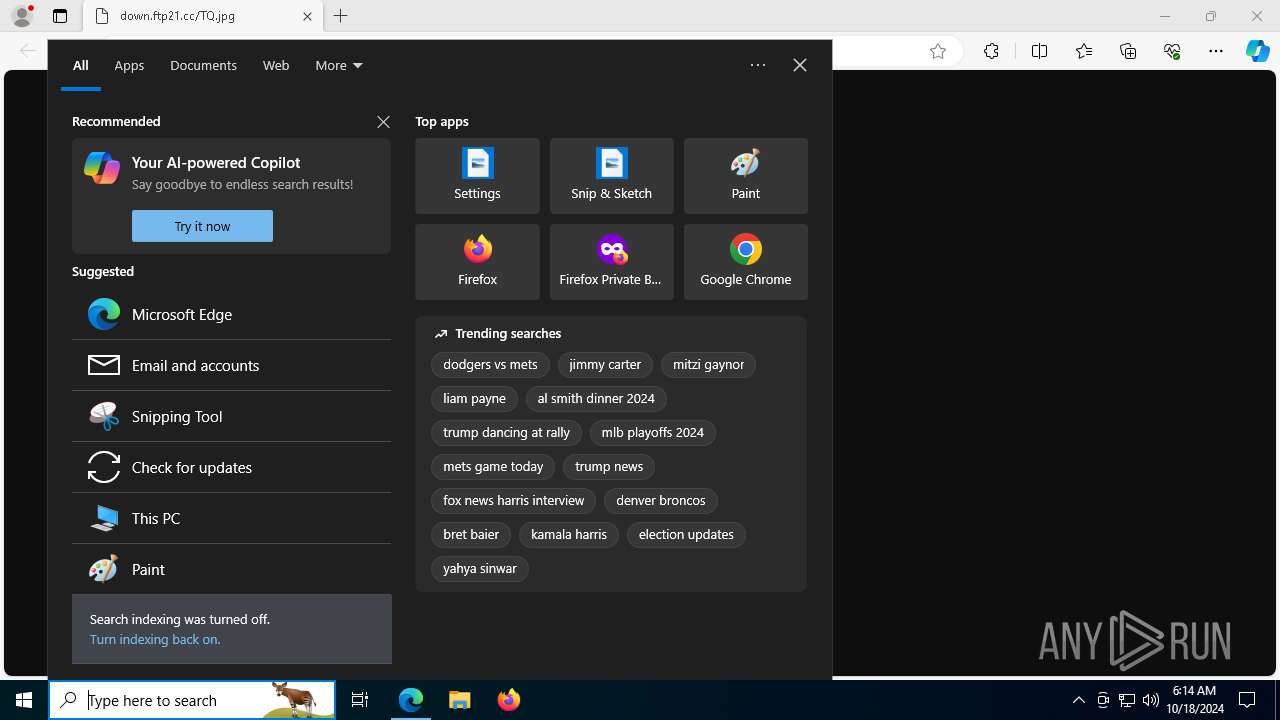Toggle Edge split screen
1280x720 pixels.
1039,51
